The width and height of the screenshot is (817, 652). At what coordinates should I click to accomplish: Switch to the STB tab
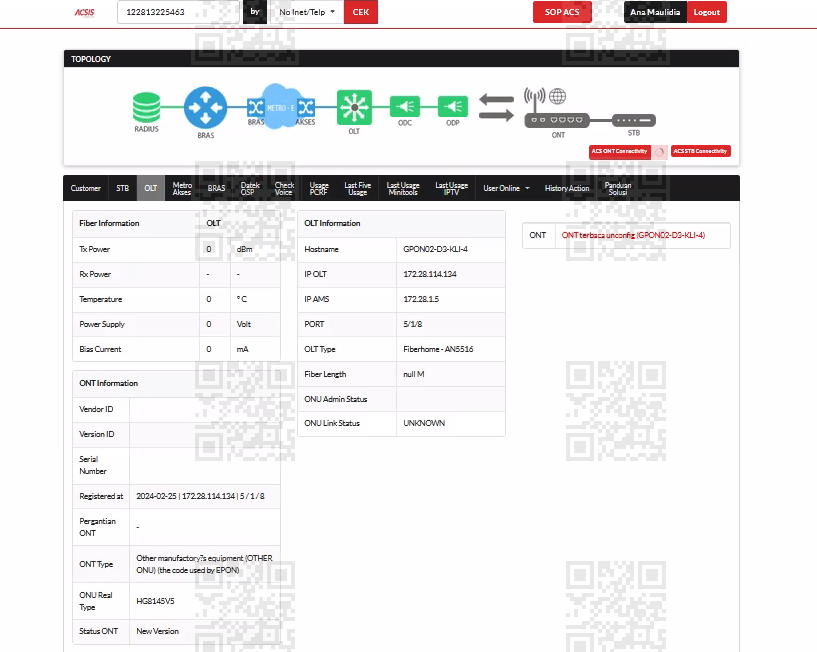pos(122,188)
